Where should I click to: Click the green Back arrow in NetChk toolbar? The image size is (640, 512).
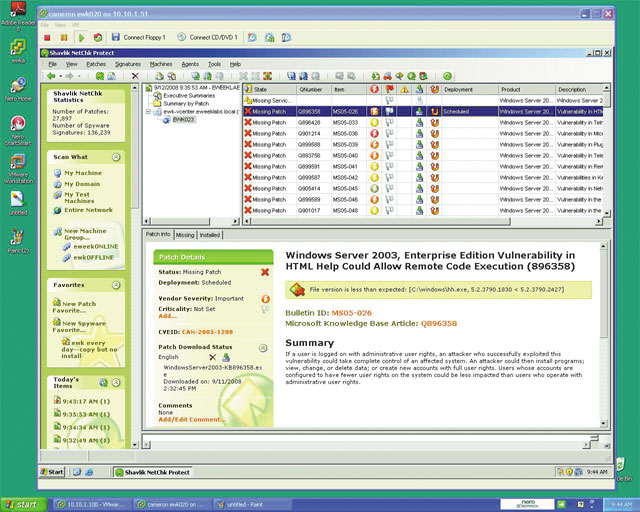51,76
